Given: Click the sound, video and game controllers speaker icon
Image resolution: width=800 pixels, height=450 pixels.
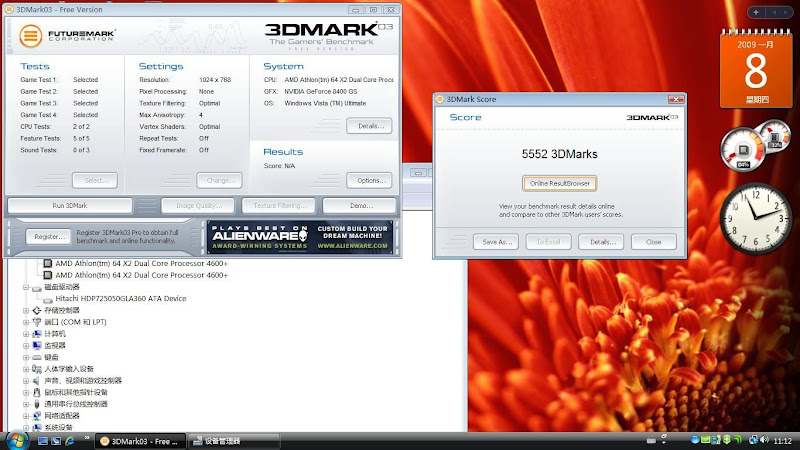Looking at the screenshot, I should coord(37,381).
